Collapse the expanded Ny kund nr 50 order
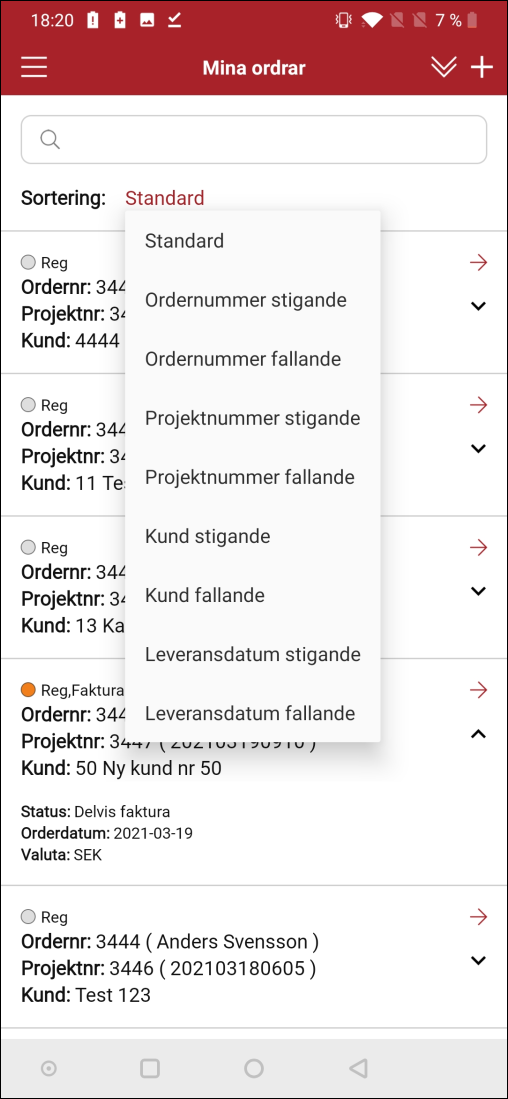 pos(479,734)
